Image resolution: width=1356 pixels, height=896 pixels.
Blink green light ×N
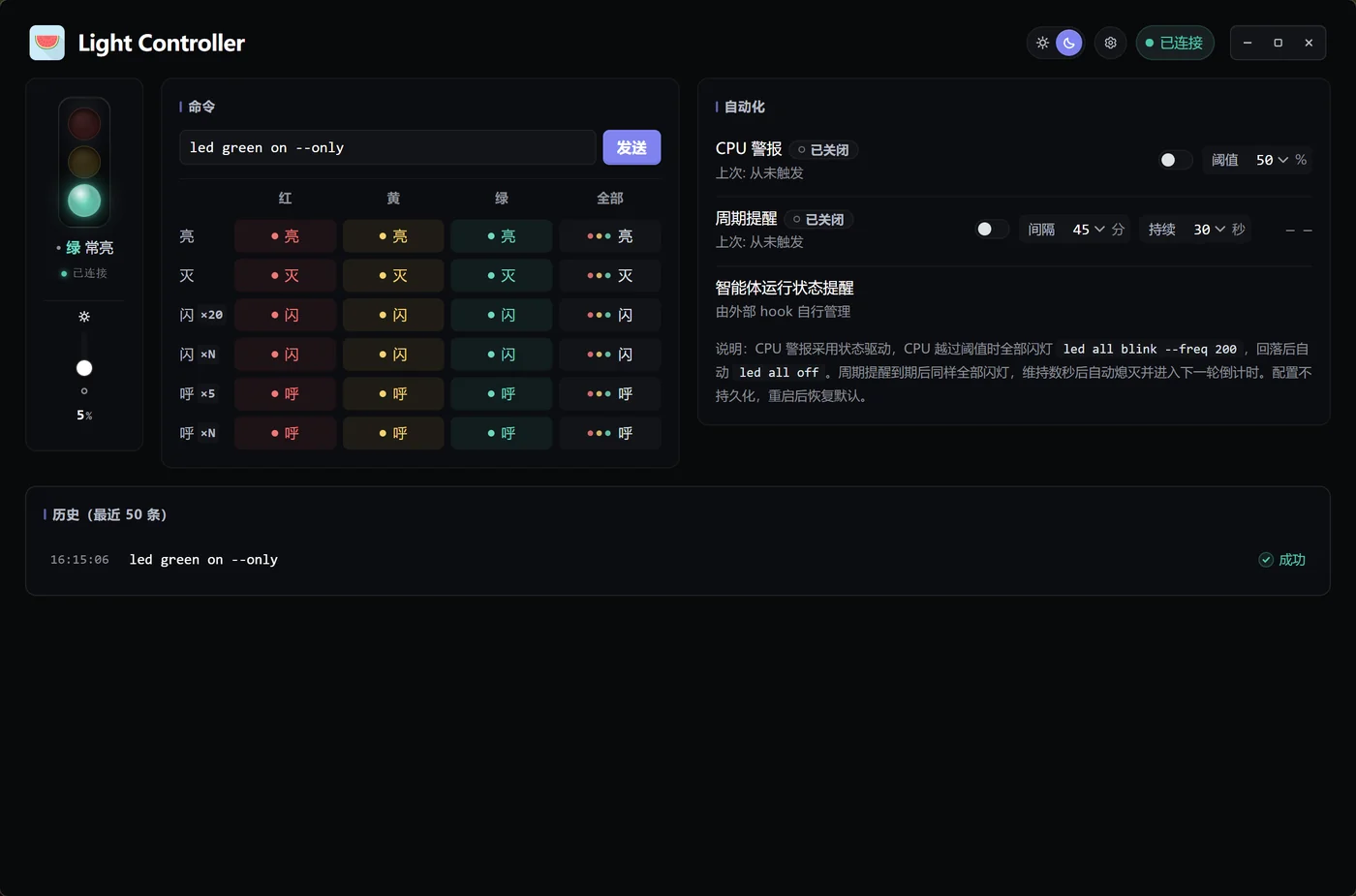(502, 355)
